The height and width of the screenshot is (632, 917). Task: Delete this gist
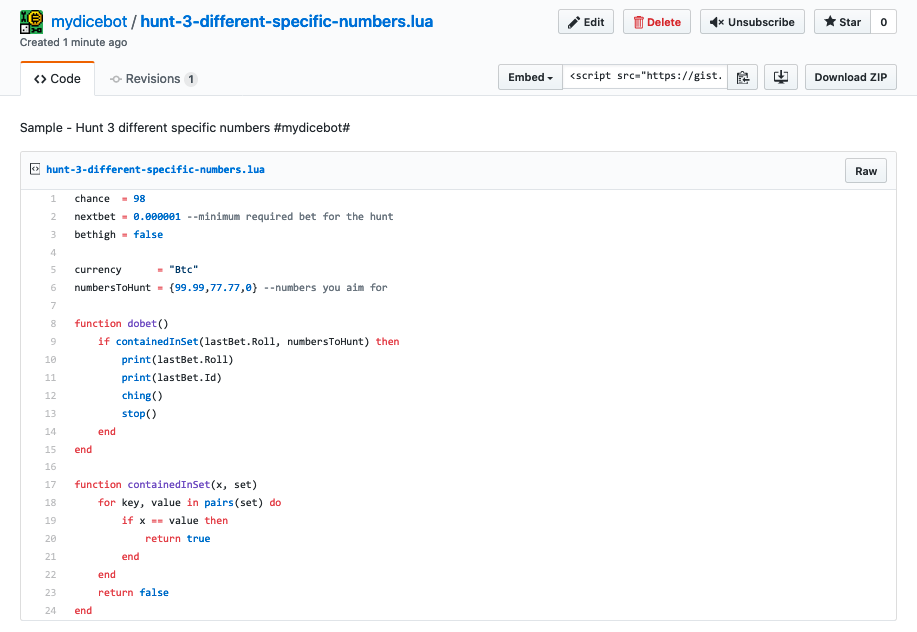tap(657, 22)
